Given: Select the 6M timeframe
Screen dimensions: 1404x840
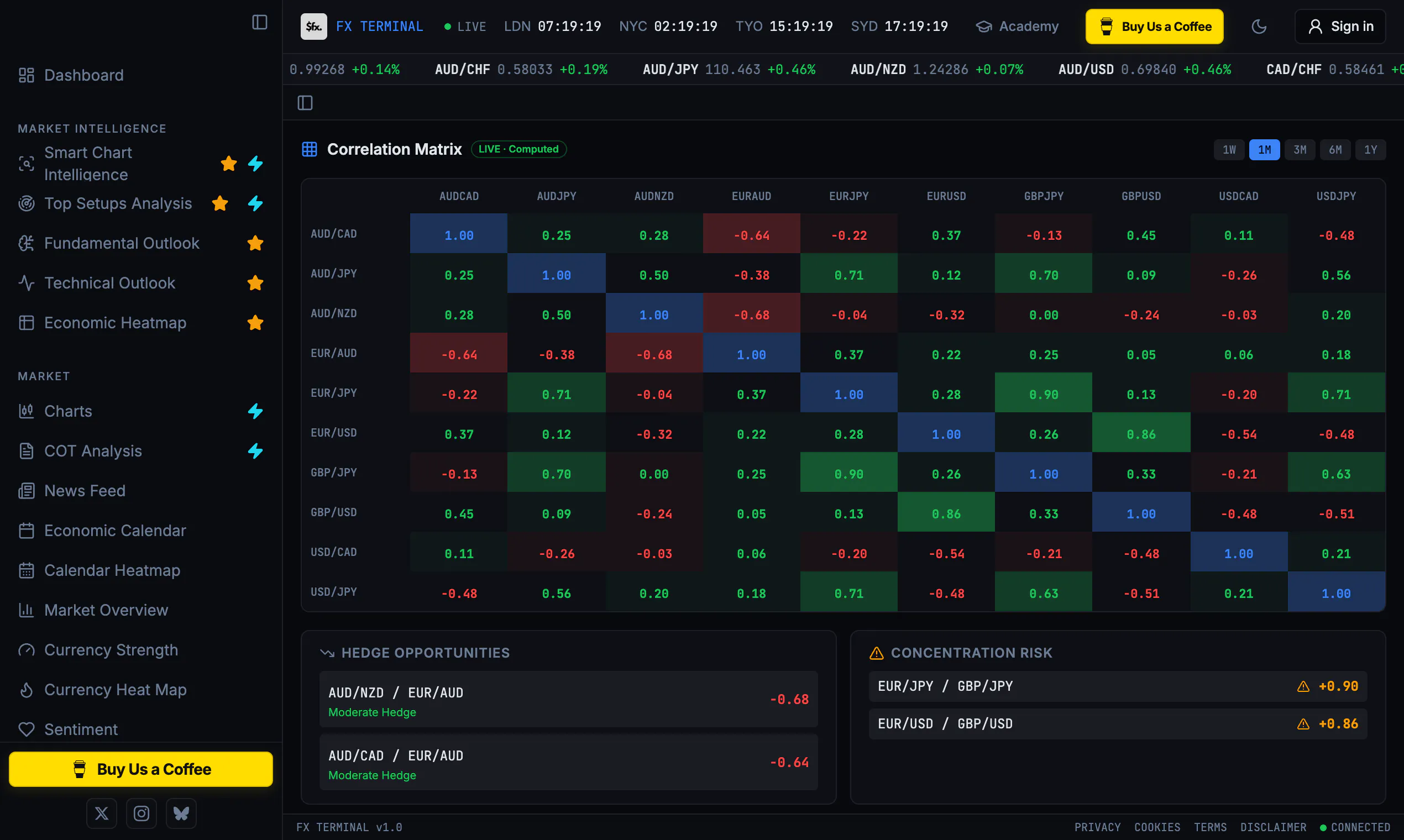Looking at the screenshot, I should click(1335, 149).
